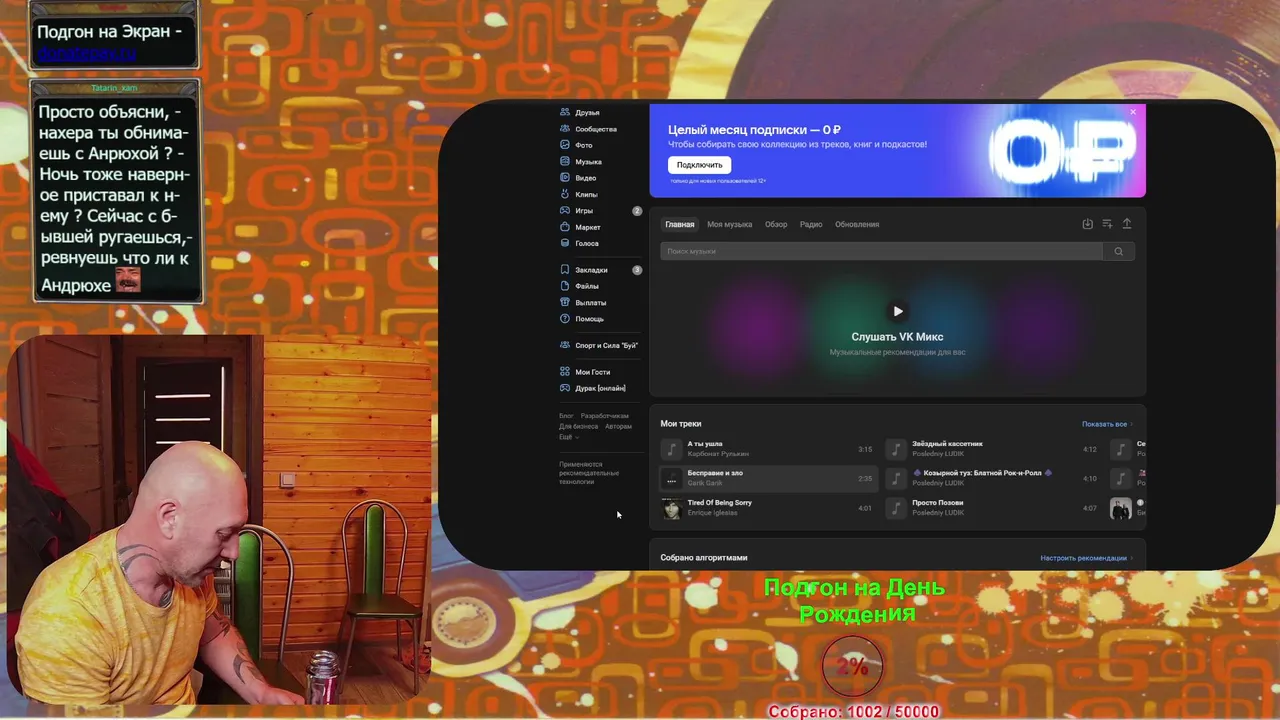
Task: Click the Видео icon in sidebar
Action: pos(565,178)
